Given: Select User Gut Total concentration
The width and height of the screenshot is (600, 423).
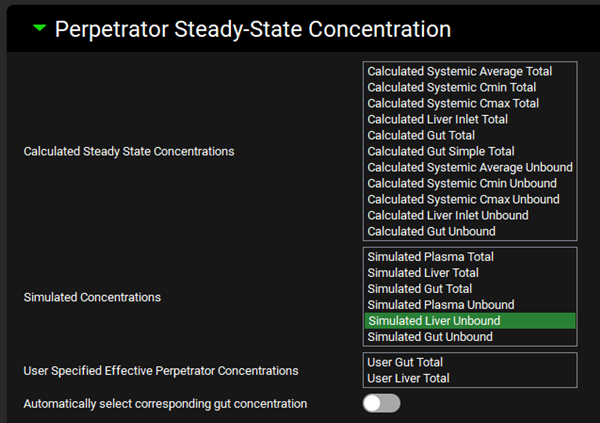Looking at the screenshot, I should 405,362.
